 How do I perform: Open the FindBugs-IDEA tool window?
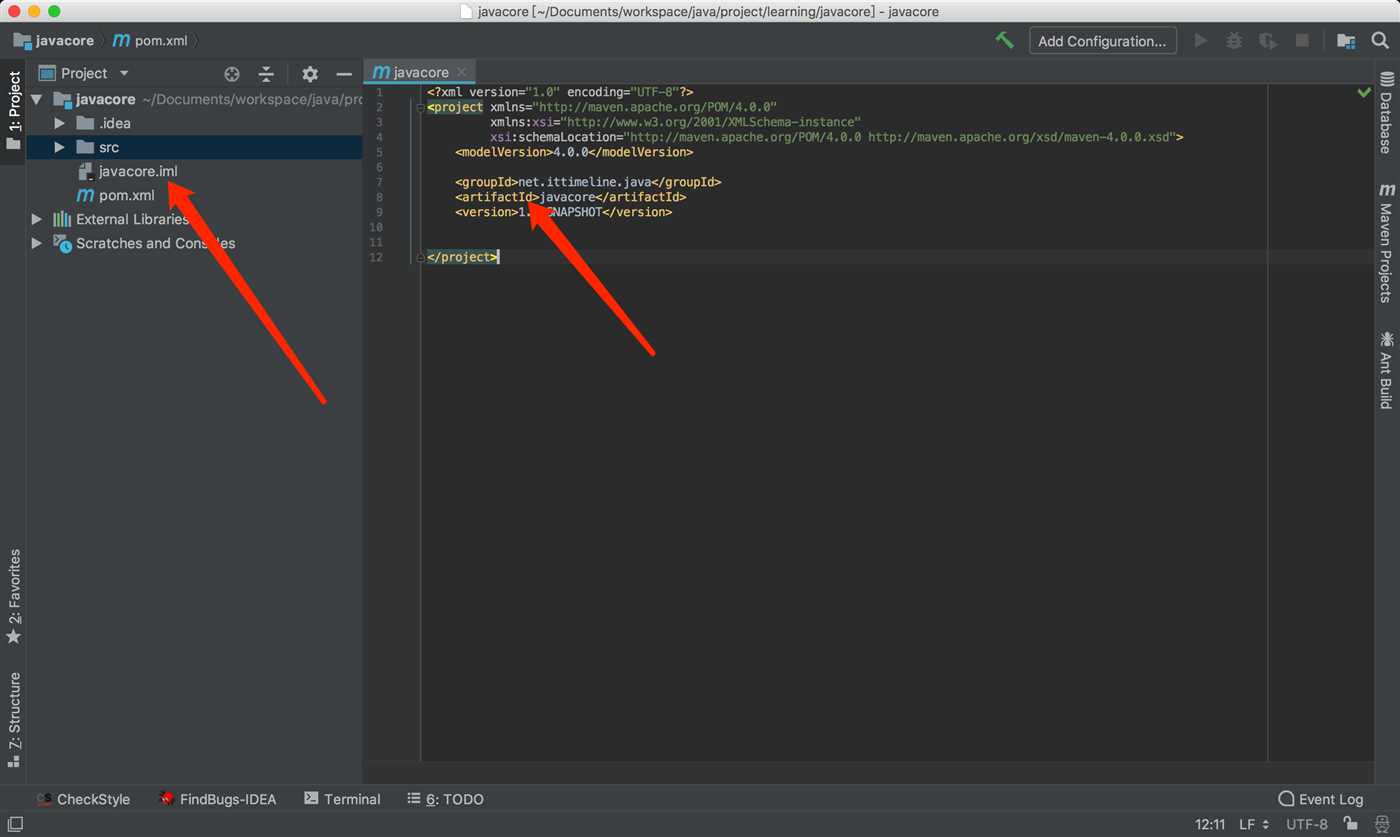point(217,799)
